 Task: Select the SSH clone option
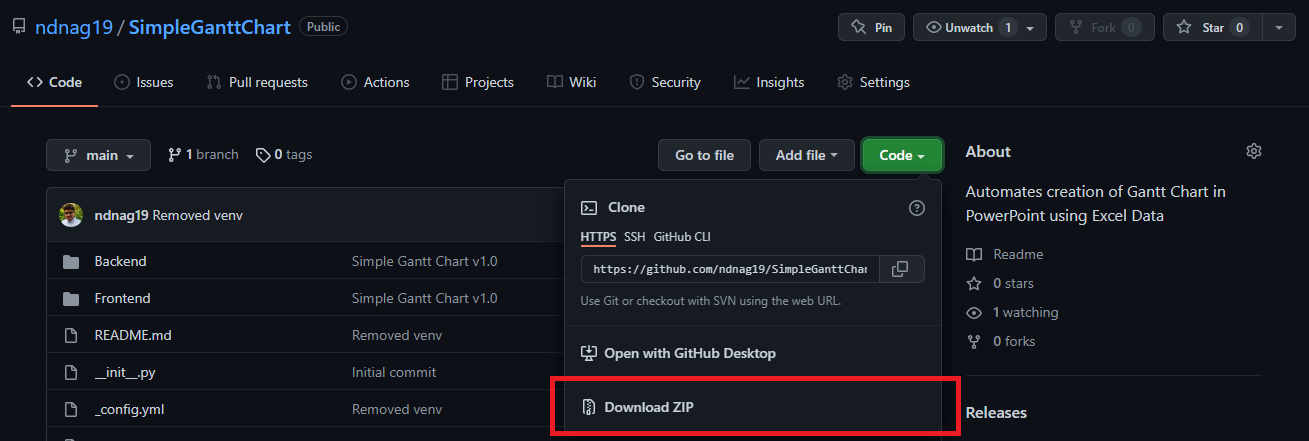[635, 237]
